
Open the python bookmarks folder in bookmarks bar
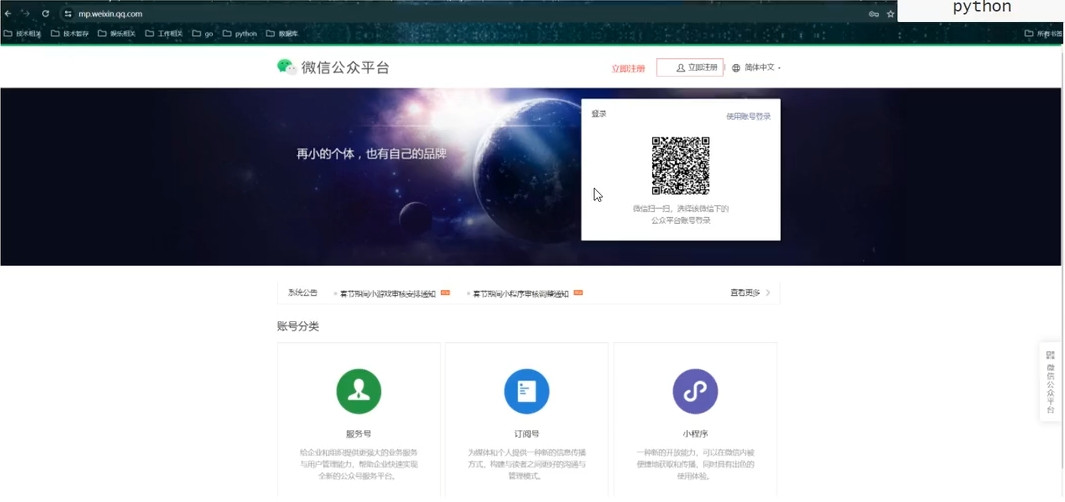point(240,33)
